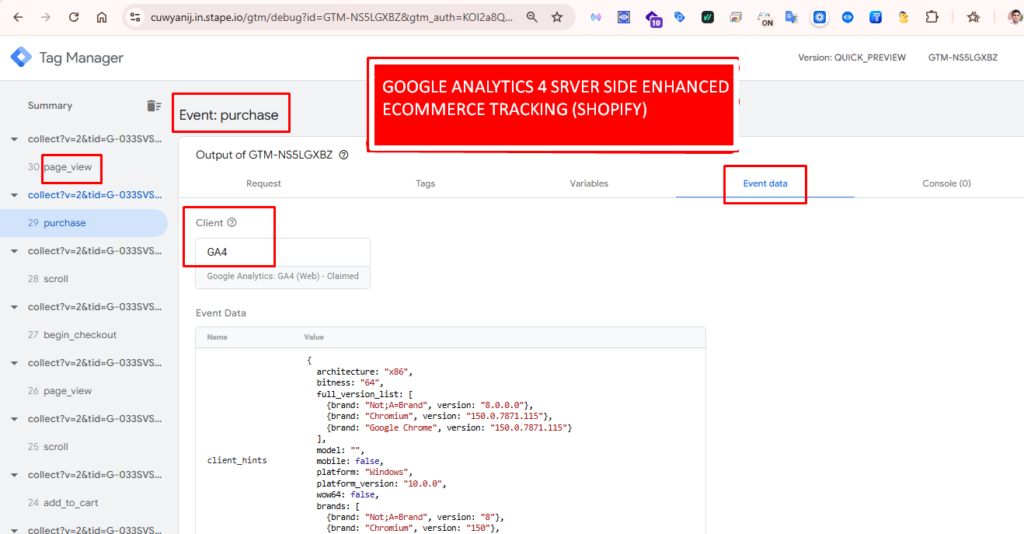Collapse the collect request above page_view 30

click(14, 139)
